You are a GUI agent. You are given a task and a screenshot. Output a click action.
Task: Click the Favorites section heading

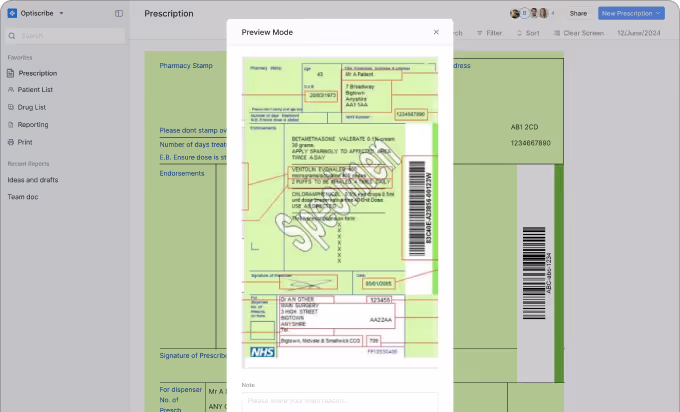coord(20,57)
